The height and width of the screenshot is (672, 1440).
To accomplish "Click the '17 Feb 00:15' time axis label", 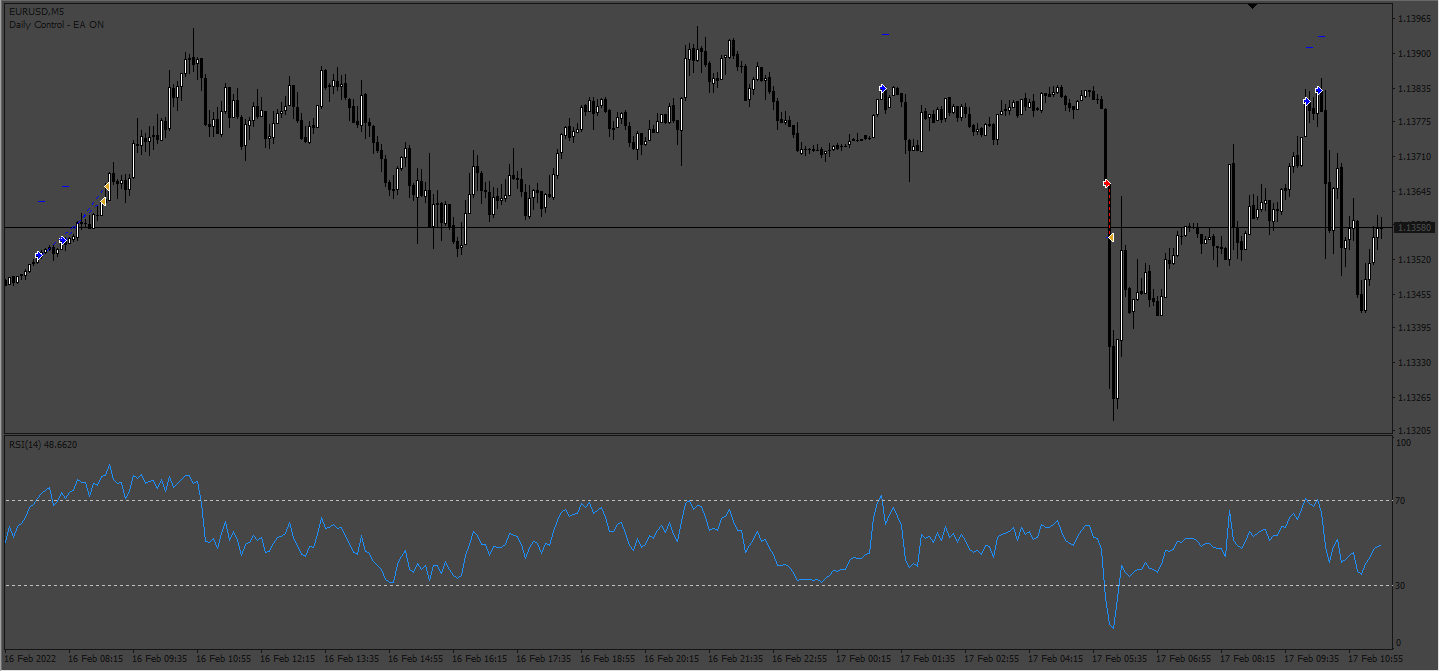I will 863,659.
